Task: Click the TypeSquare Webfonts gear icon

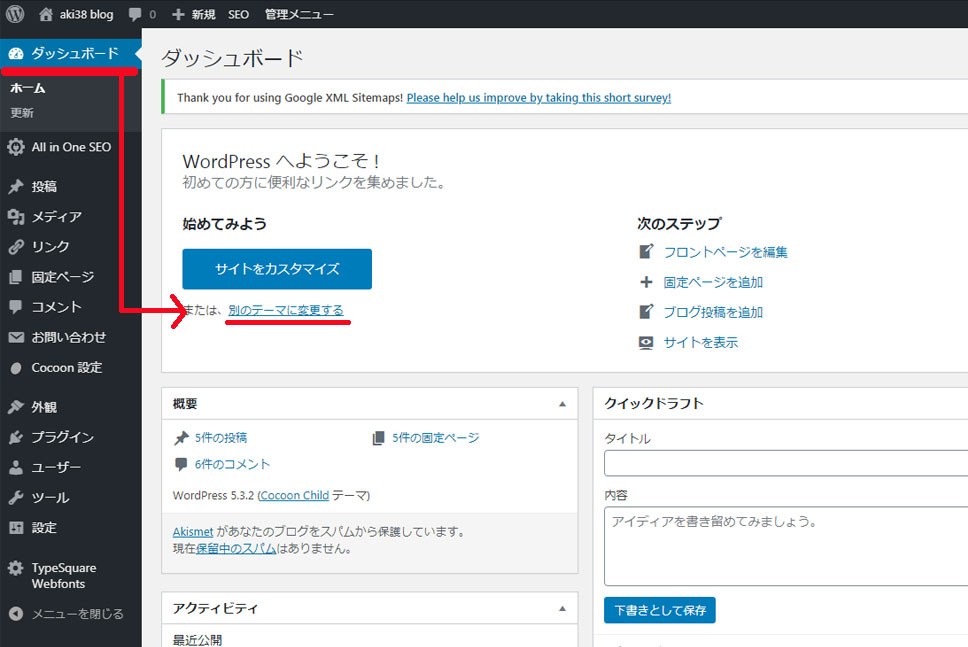Action: click(x=16, y=568)
